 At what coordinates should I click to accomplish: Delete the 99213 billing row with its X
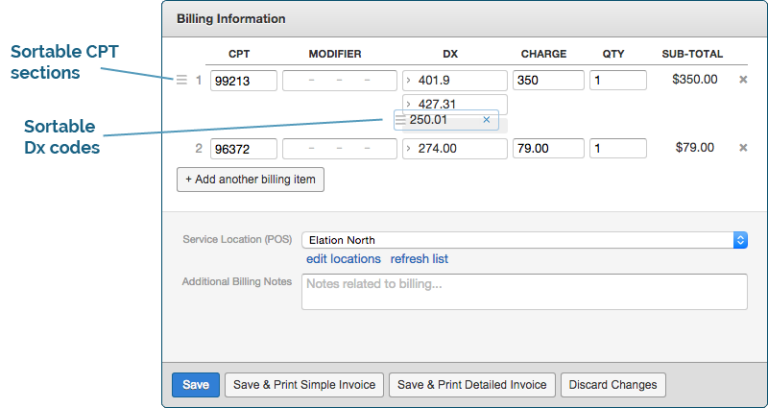click(743, 80)
